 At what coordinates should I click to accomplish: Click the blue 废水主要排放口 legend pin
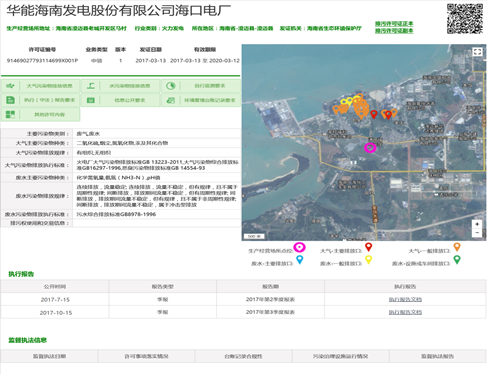(x=300, y=260)
